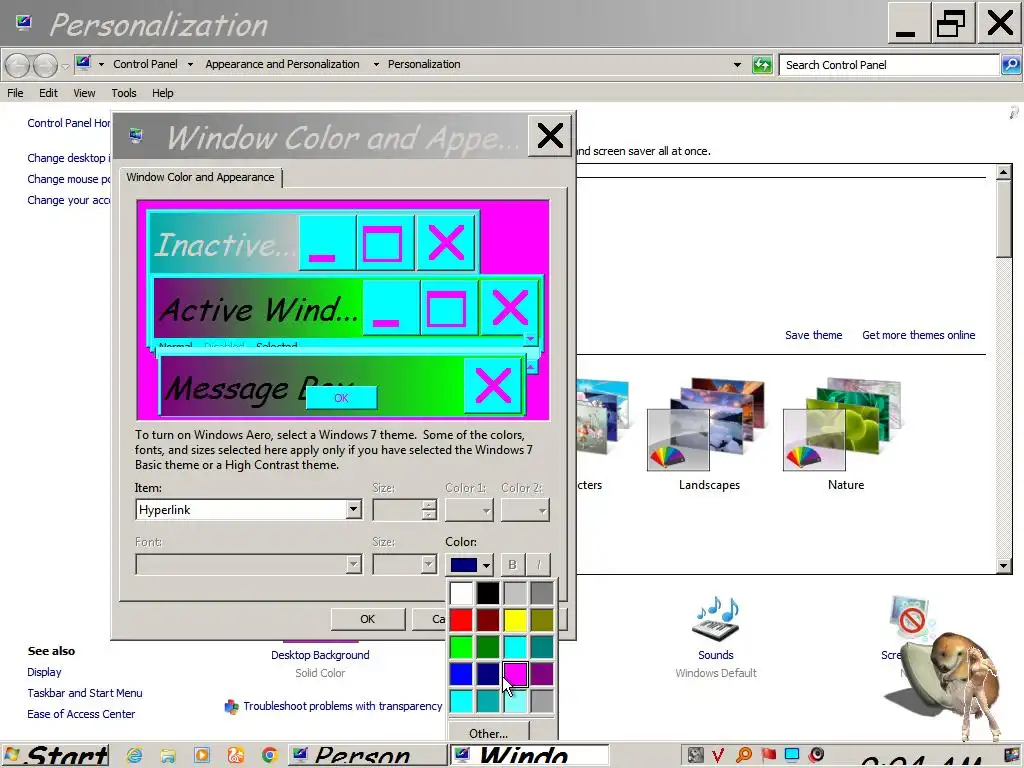
Task: Select the Window Color and Appearance tab
Action: [x=200, y=177]
